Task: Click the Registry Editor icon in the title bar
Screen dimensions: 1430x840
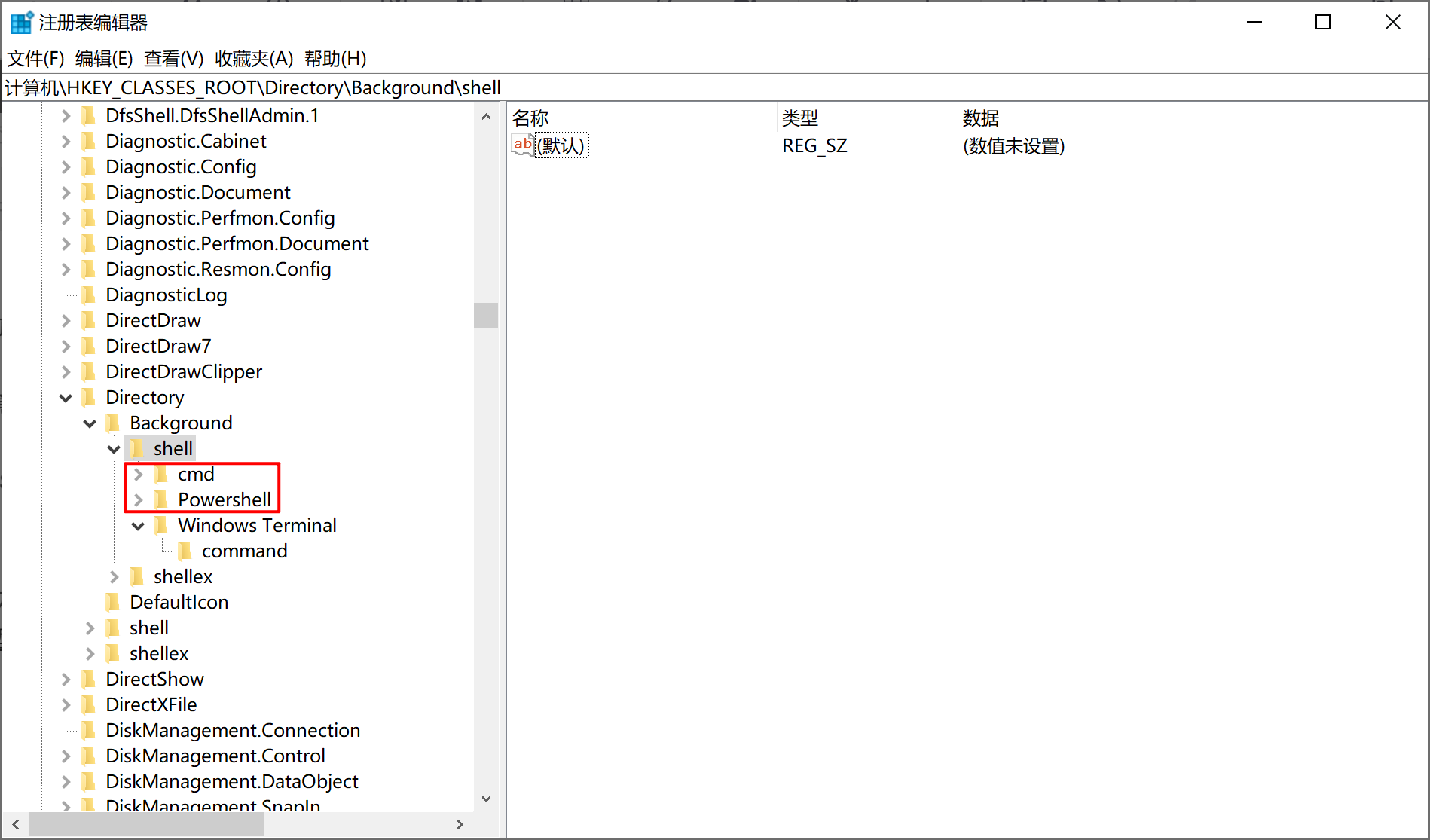Action: click(x=21, y=21)
